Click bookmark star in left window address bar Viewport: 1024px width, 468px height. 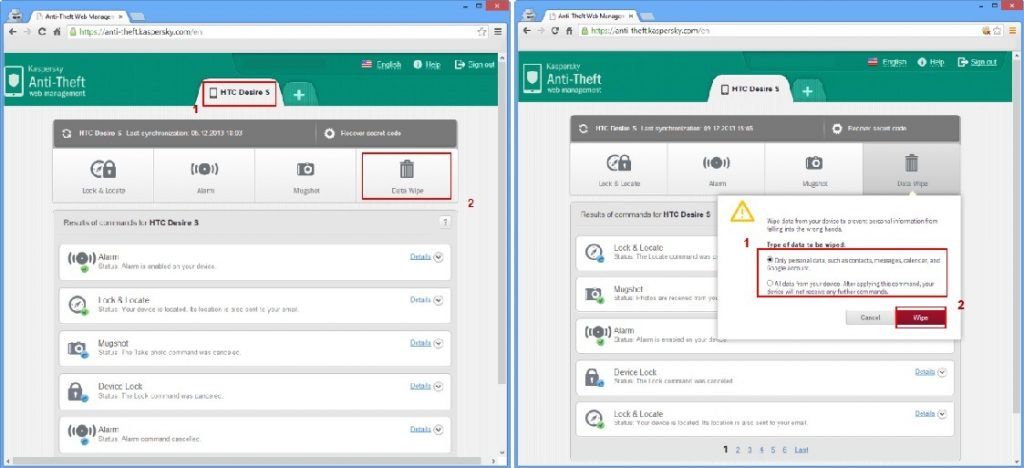481,31
